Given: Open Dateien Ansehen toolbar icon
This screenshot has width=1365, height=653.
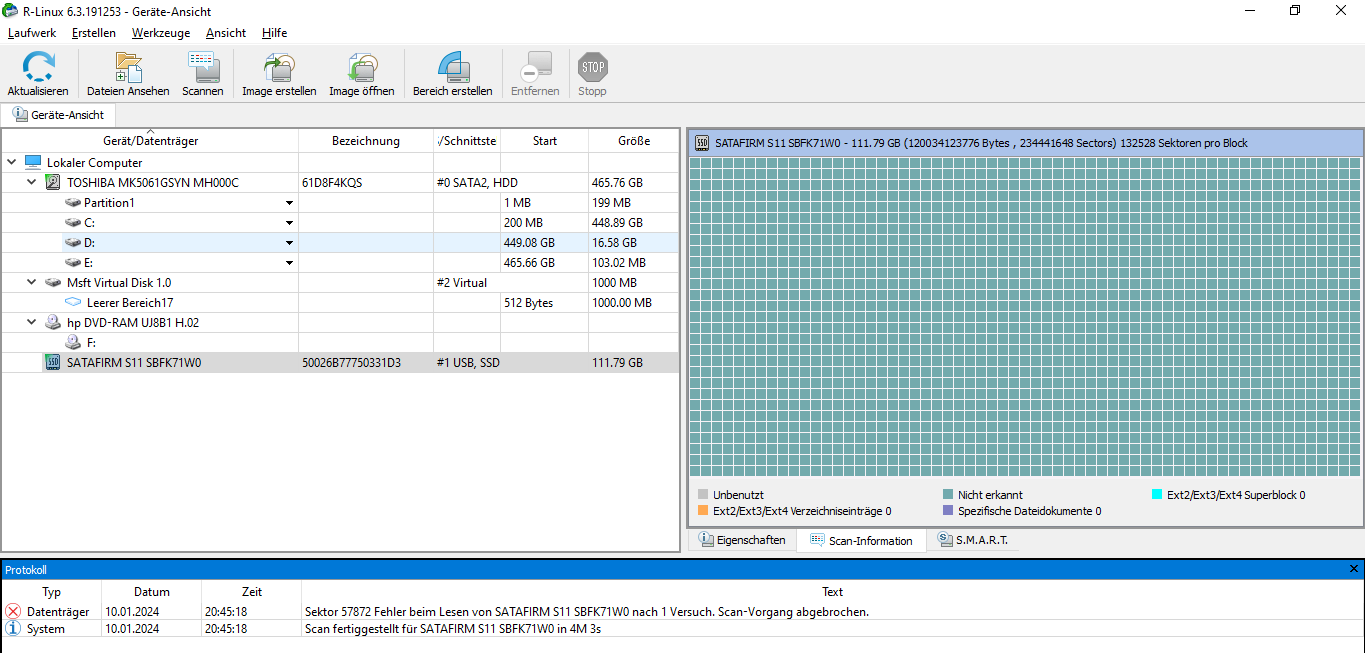Looking at the screenshot, I should [128, 67].
